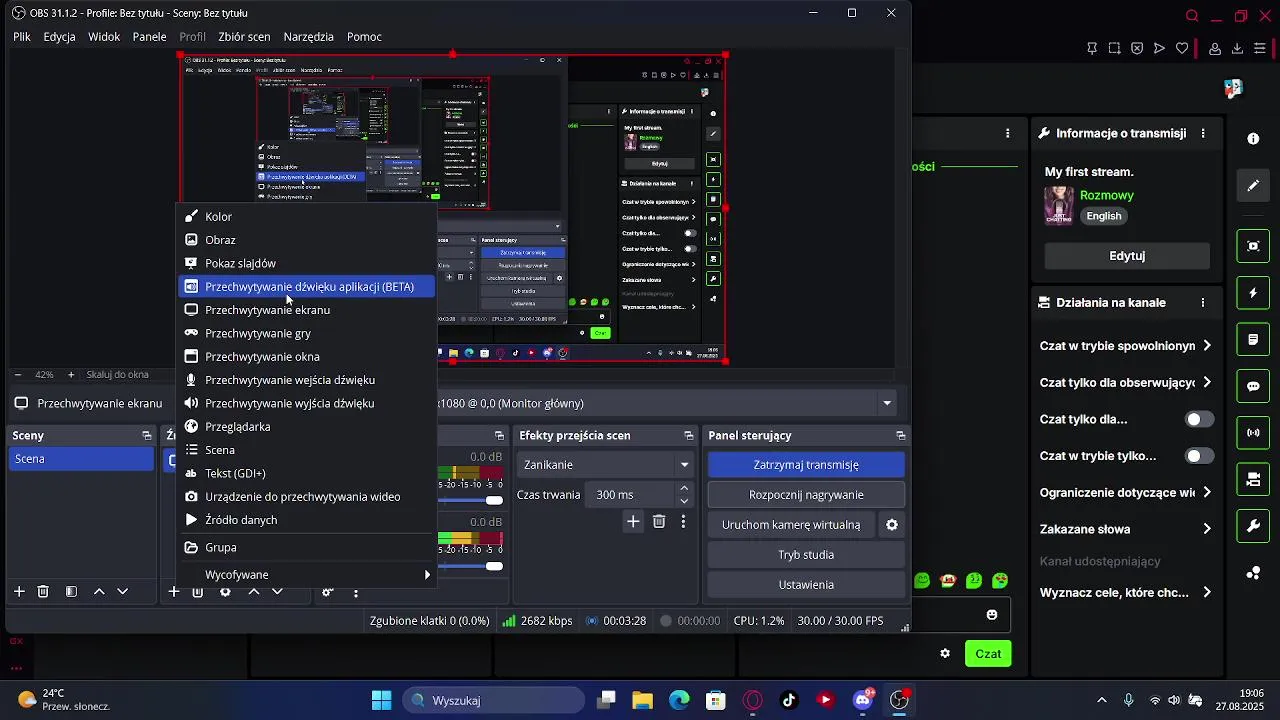Open the Informacje o transmisji kebab menu
The height and width of the screenshot is (720, 1280).
tap(1203, 133)
